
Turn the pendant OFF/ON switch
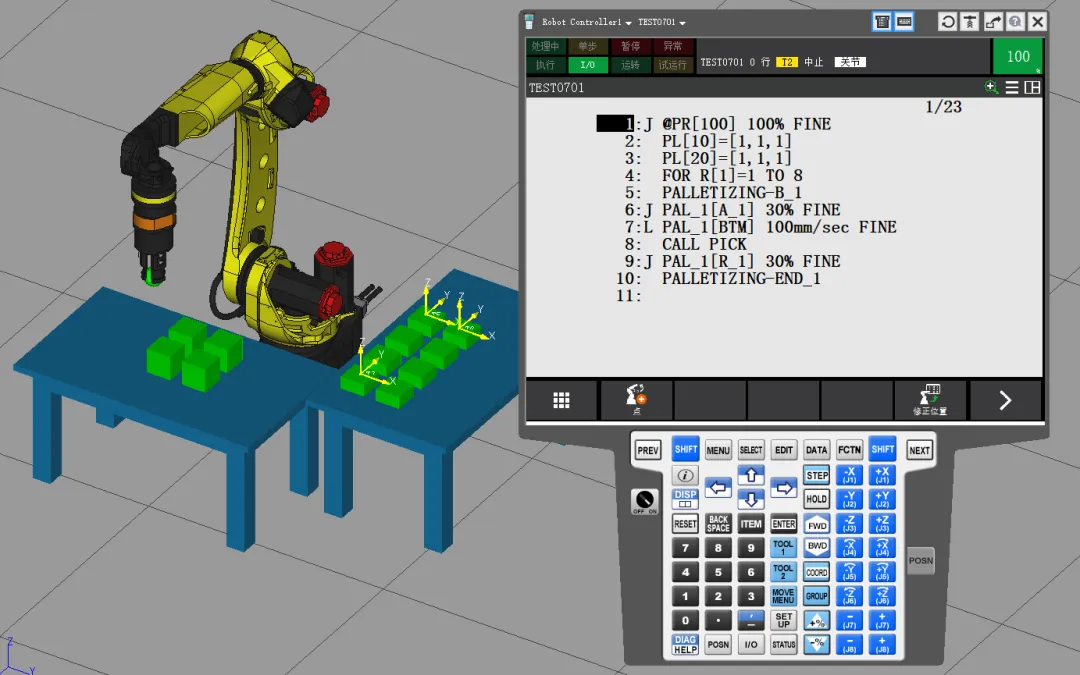(645, 501)
